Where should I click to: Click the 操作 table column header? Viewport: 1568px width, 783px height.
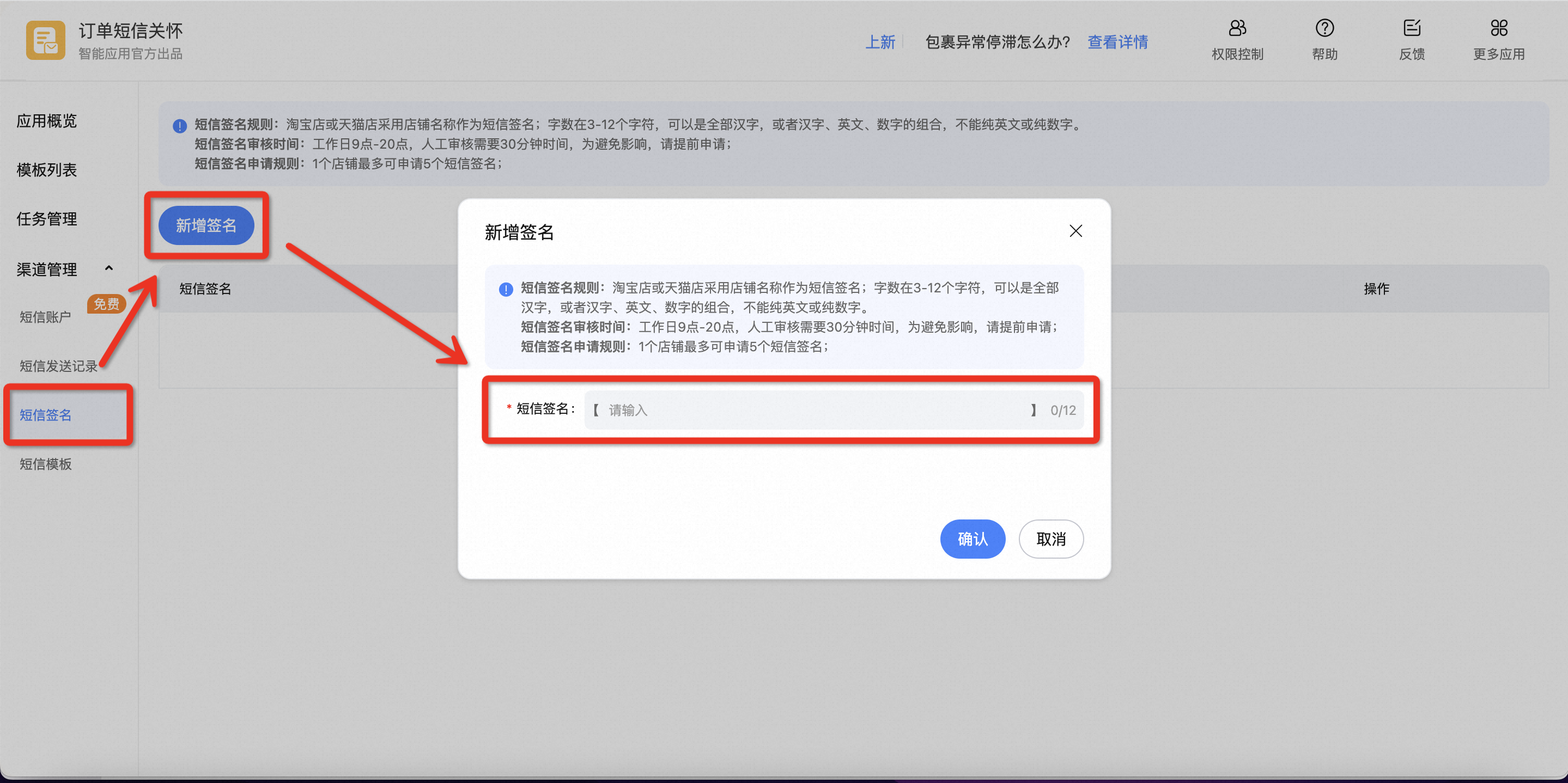point(1376,289)
